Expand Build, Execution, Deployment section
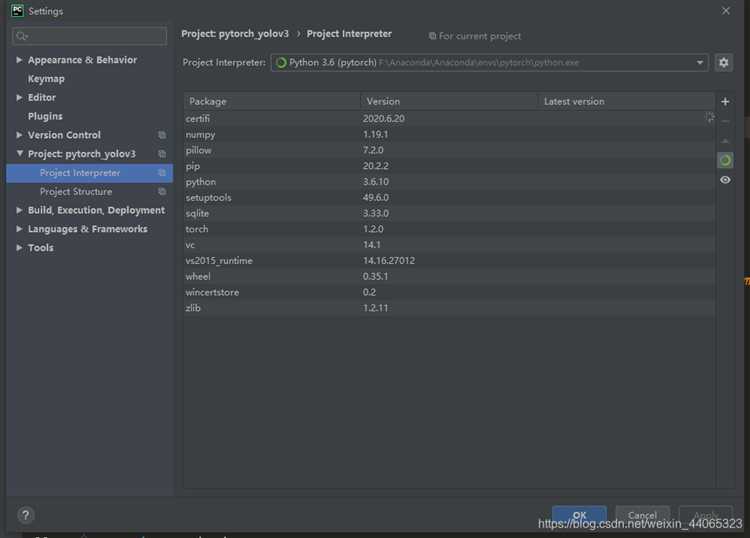 (19, 210)
